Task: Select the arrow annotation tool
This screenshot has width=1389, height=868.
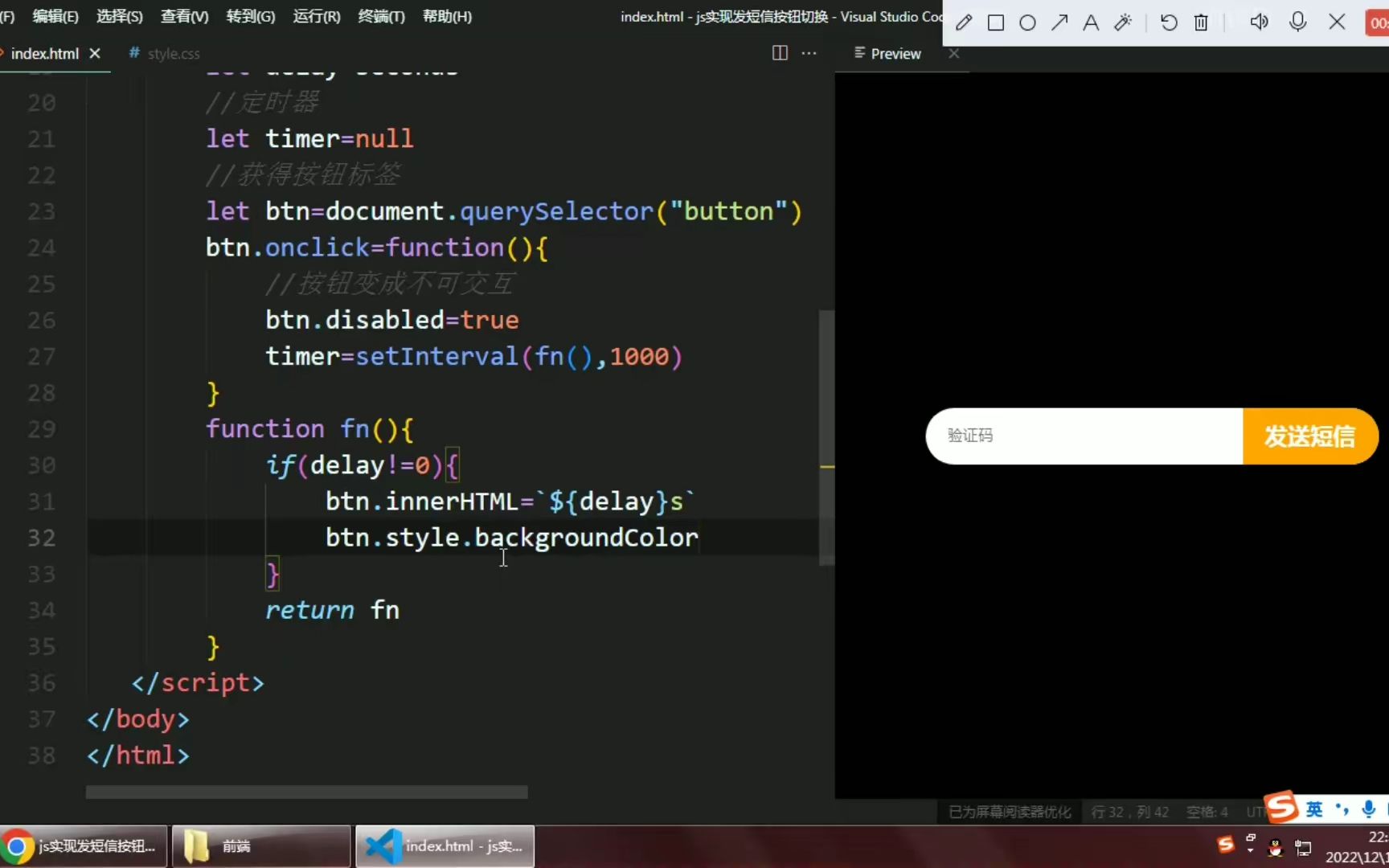Action: (x=1059, y=23)
